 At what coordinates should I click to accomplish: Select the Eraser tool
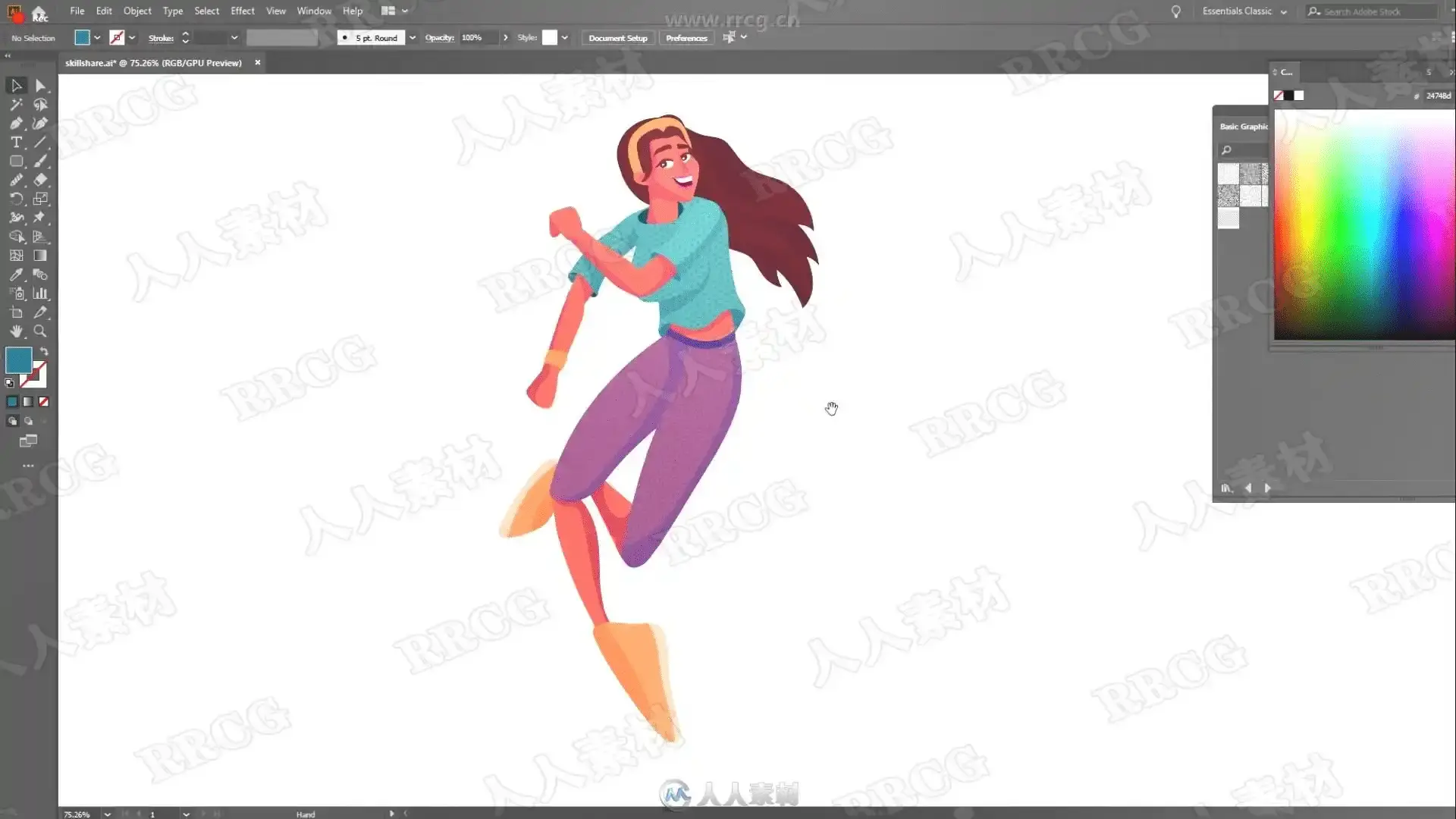coord(40,180)
